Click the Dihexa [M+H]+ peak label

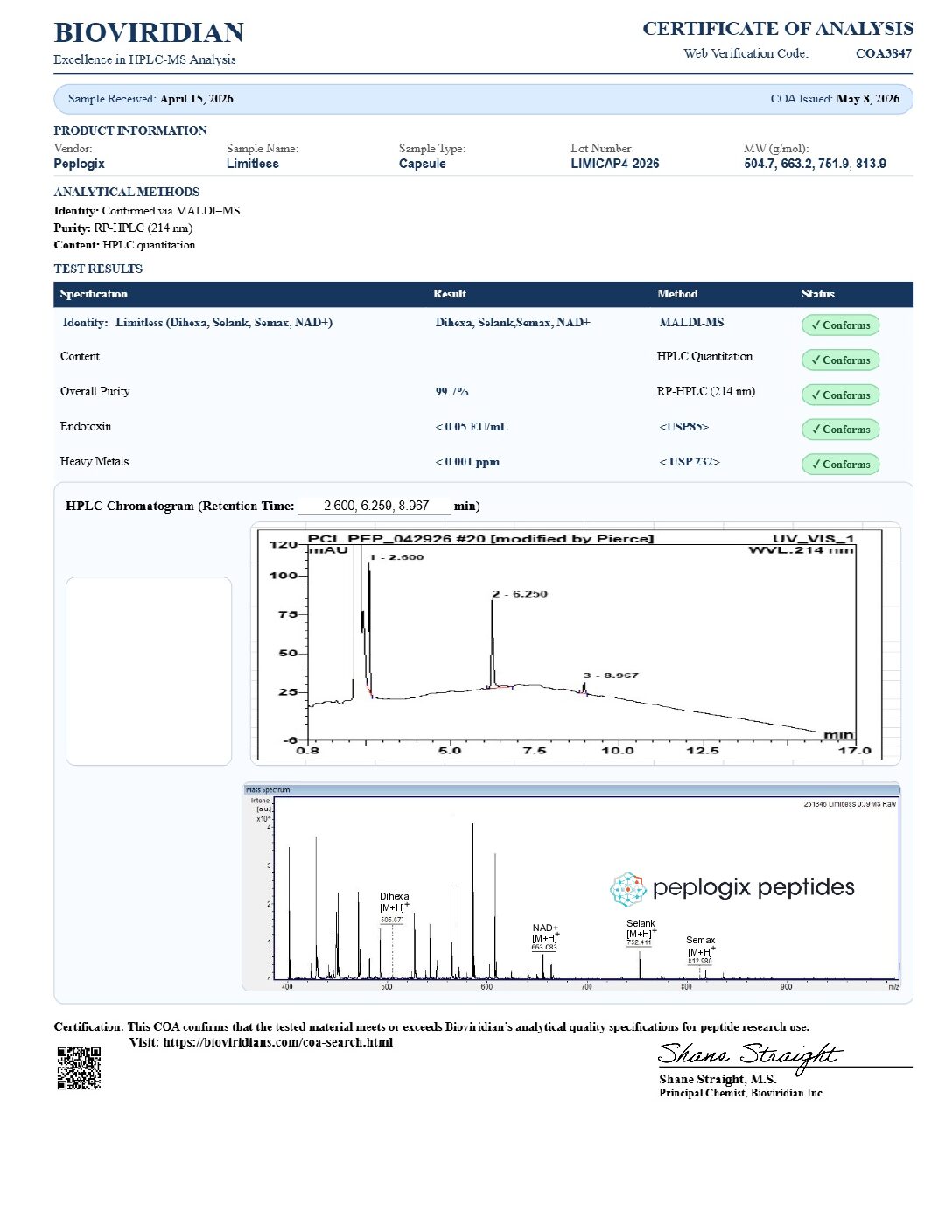394,907
